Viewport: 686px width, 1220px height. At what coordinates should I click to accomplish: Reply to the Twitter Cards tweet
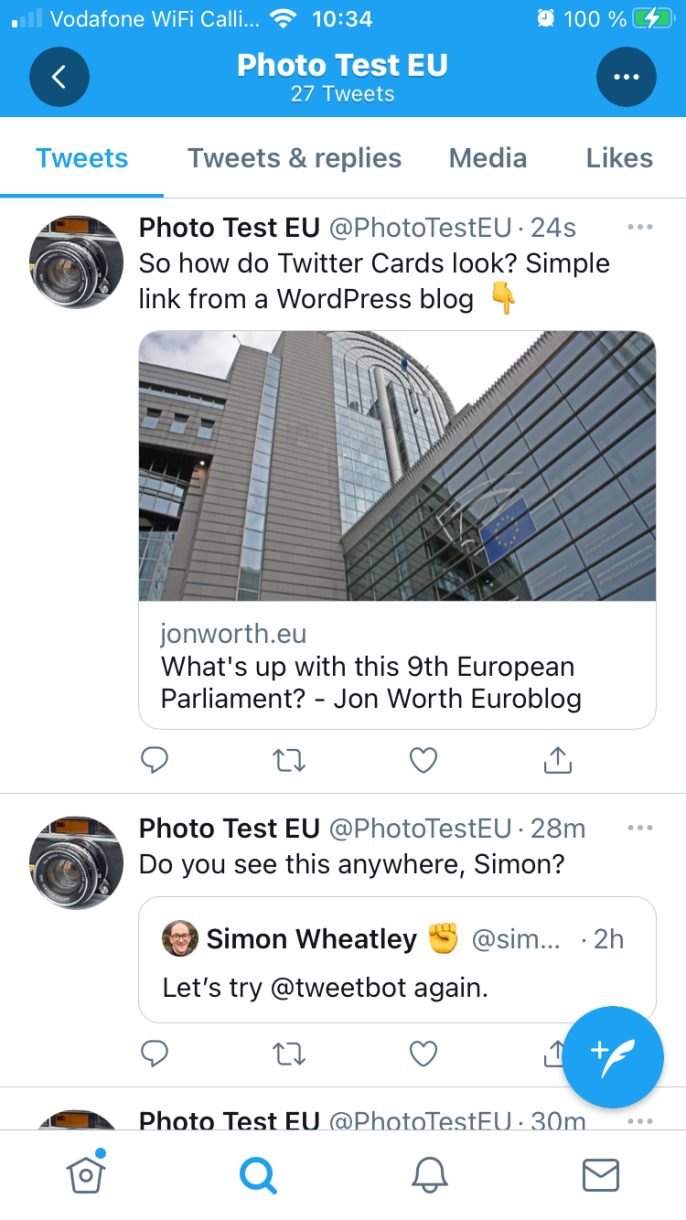154,761
